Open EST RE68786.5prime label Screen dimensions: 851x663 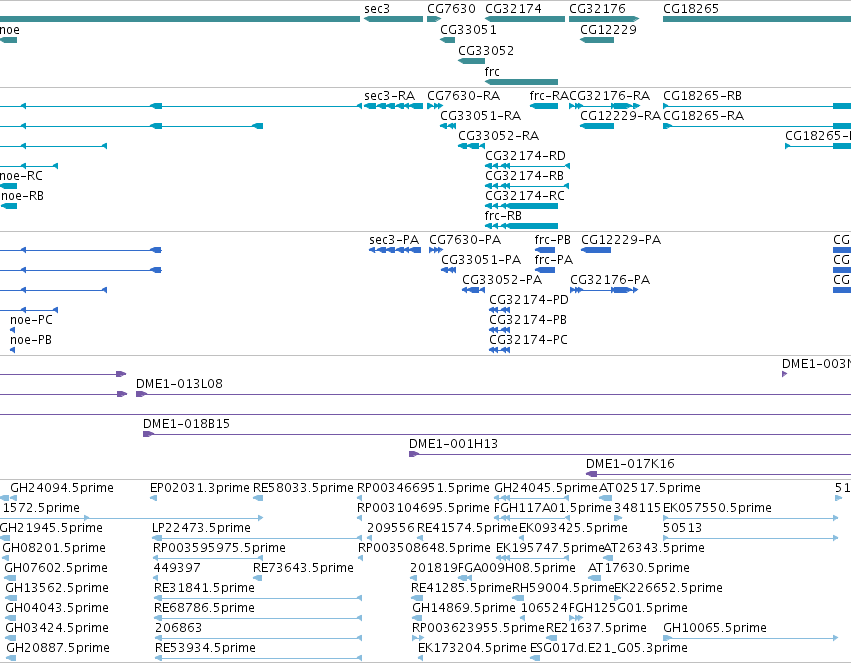pyautogui.click(x=204, y=608)
